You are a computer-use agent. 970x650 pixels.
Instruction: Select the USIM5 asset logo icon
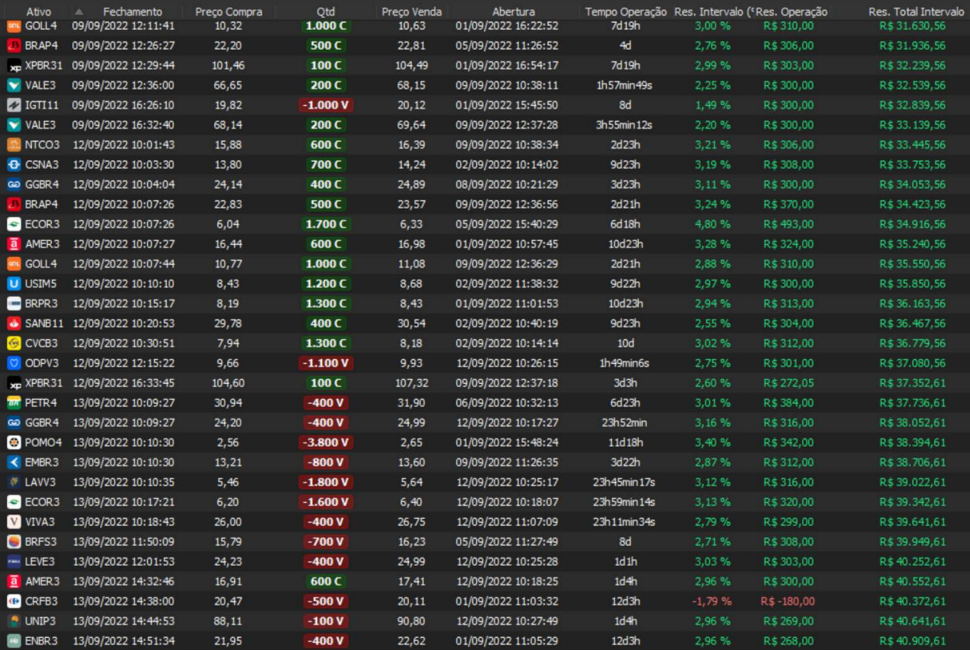pyautogui.click(x=14, y=284)
